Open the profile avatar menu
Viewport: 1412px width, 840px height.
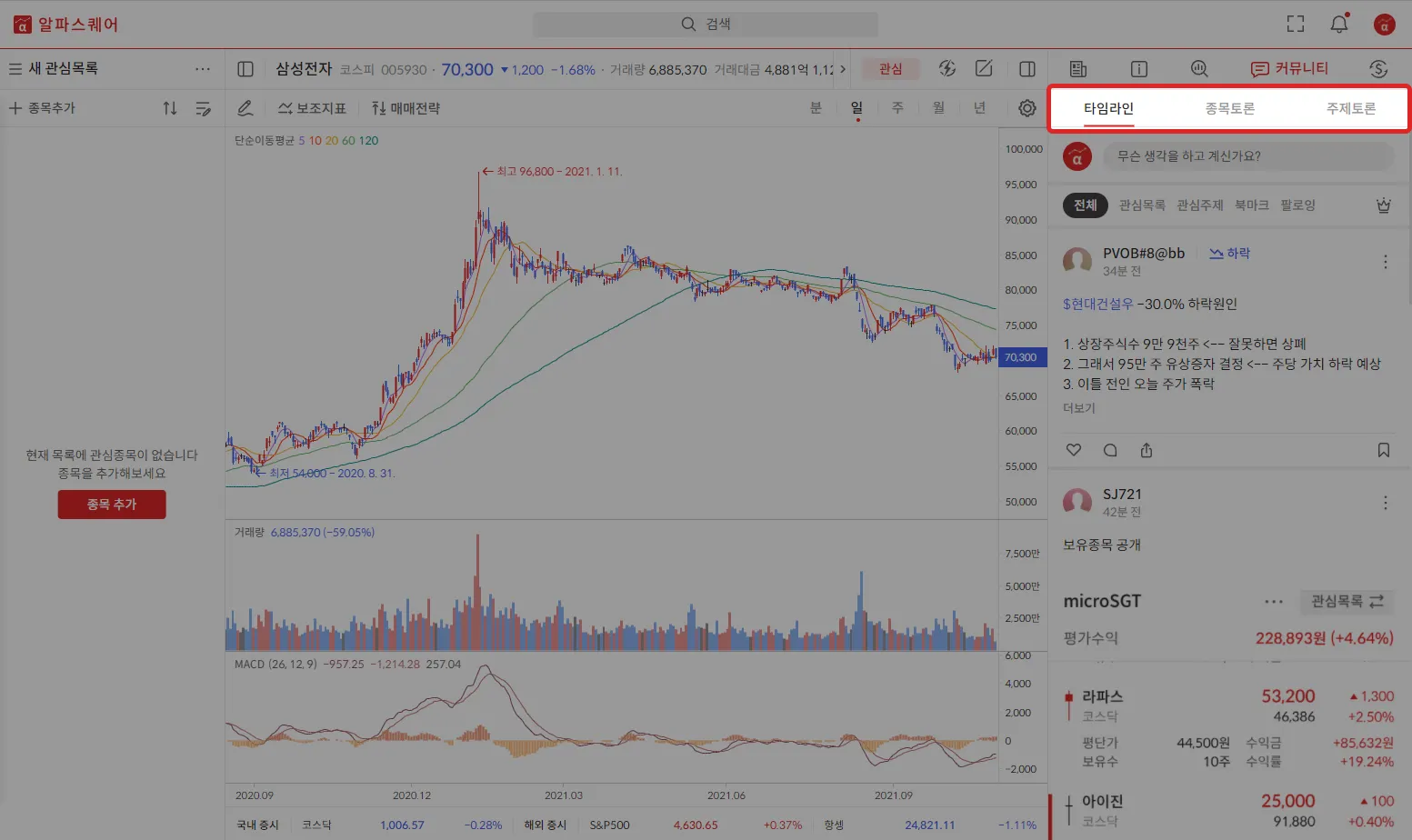pyautogui.click(x=1384, y=25)
